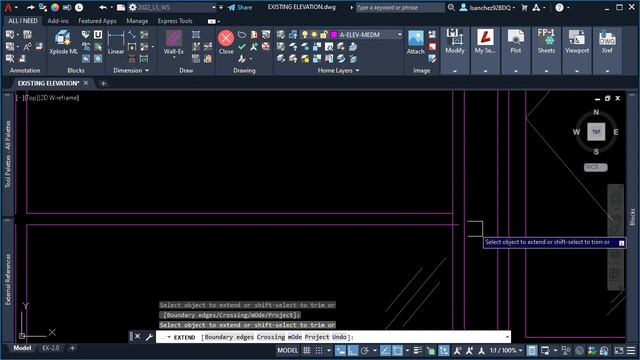
Task: Toggle MODEL space button in status bar
Action: click(x=288, y=351)
